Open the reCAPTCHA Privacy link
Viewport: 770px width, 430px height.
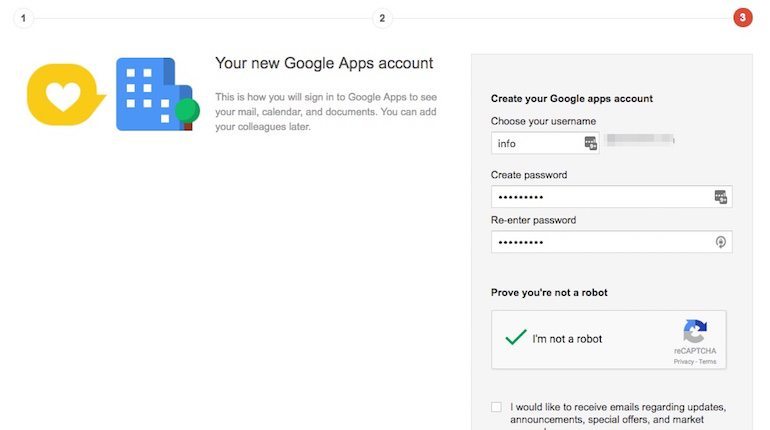(683, 362)
